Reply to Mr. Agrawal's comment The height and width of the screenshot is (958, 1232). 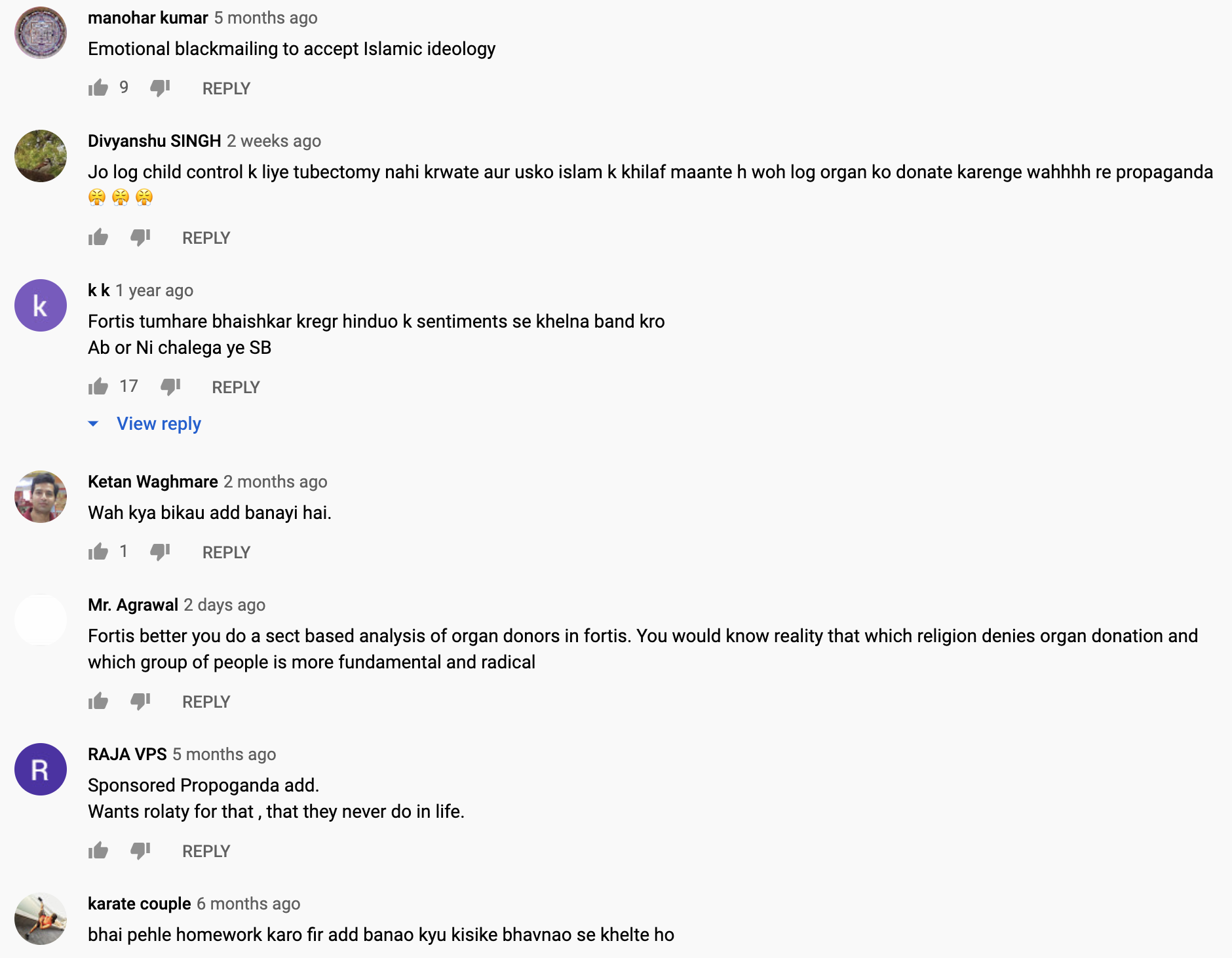coord(206,702)
